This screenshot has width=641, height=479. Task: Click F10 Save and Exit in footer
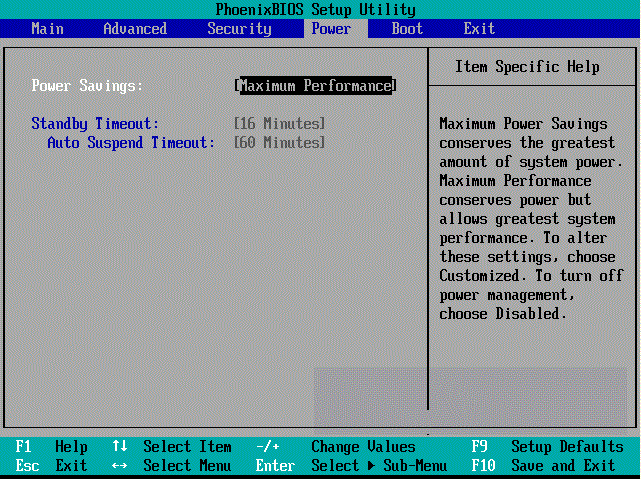pos(545,466)
